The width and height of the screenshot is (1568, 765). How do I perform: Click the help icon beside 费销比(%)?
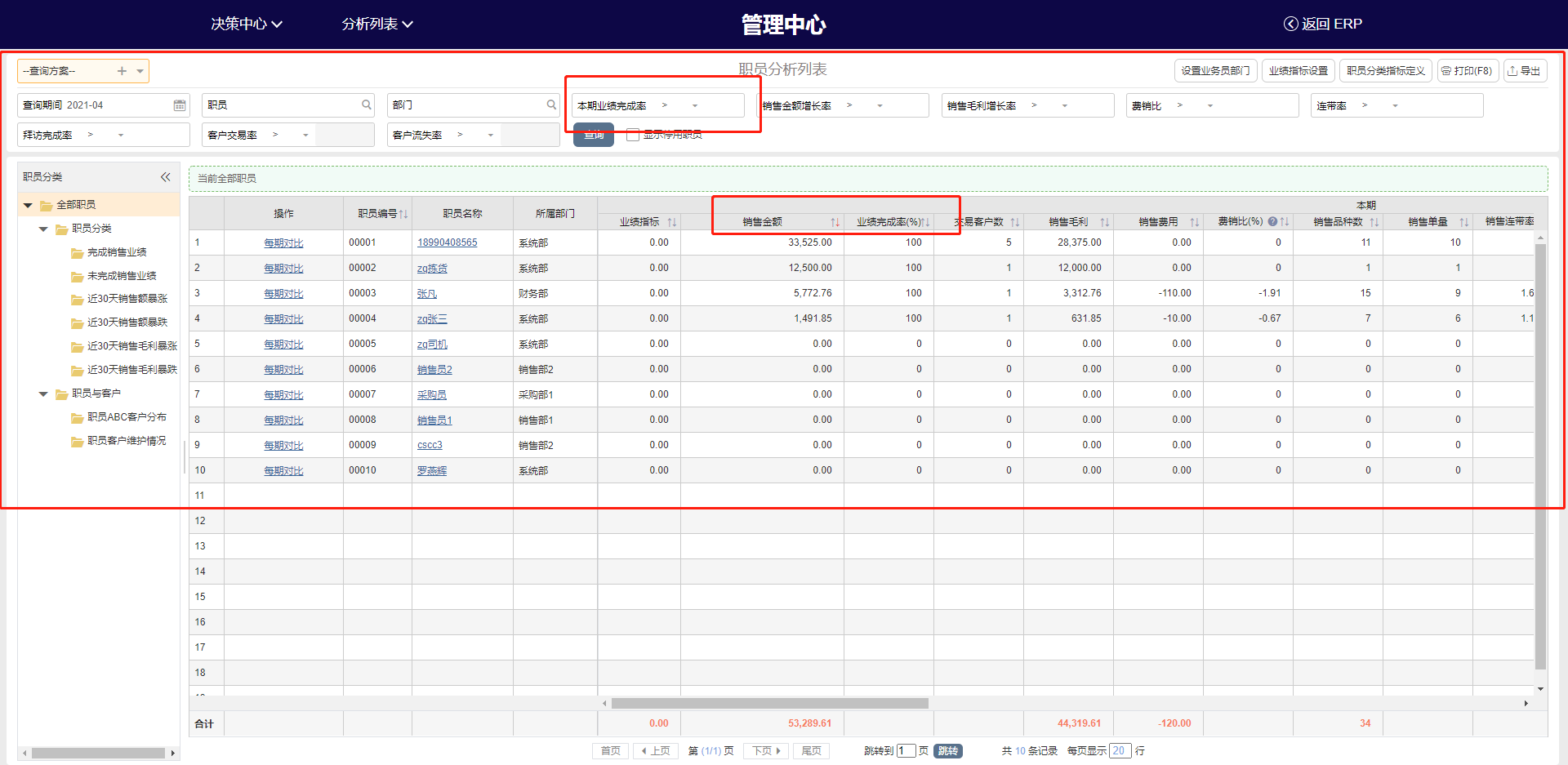(x=1272, y=221)
